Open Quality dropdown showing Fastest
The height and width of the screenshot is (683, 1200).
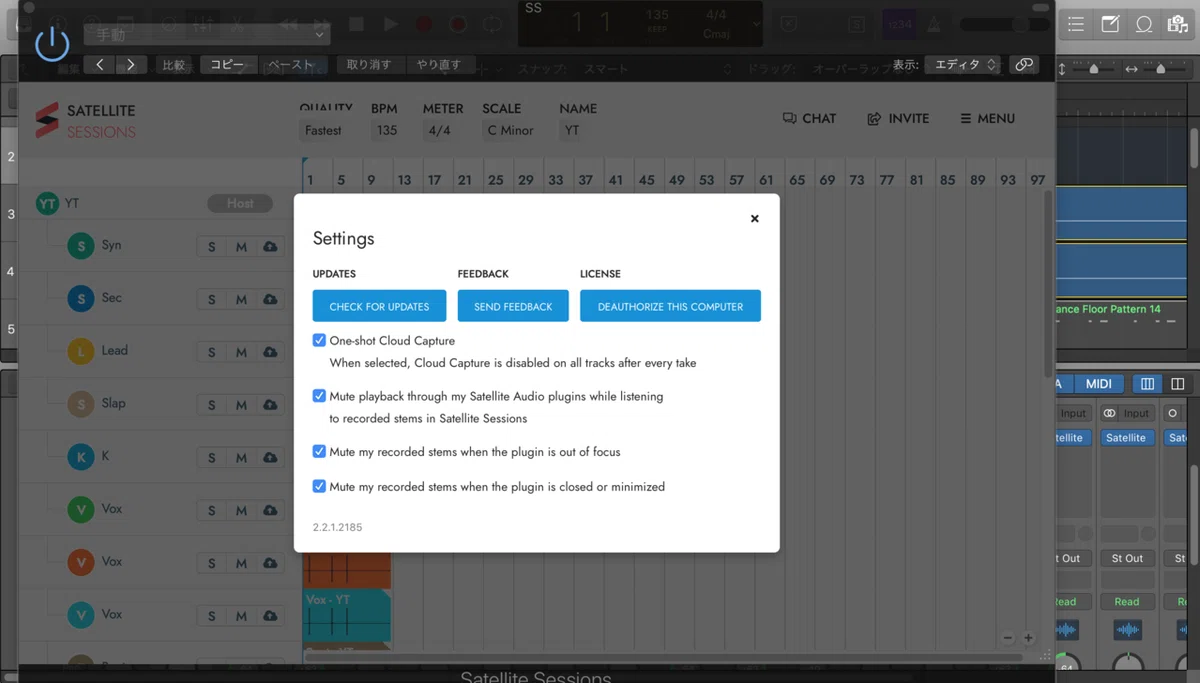326,130
